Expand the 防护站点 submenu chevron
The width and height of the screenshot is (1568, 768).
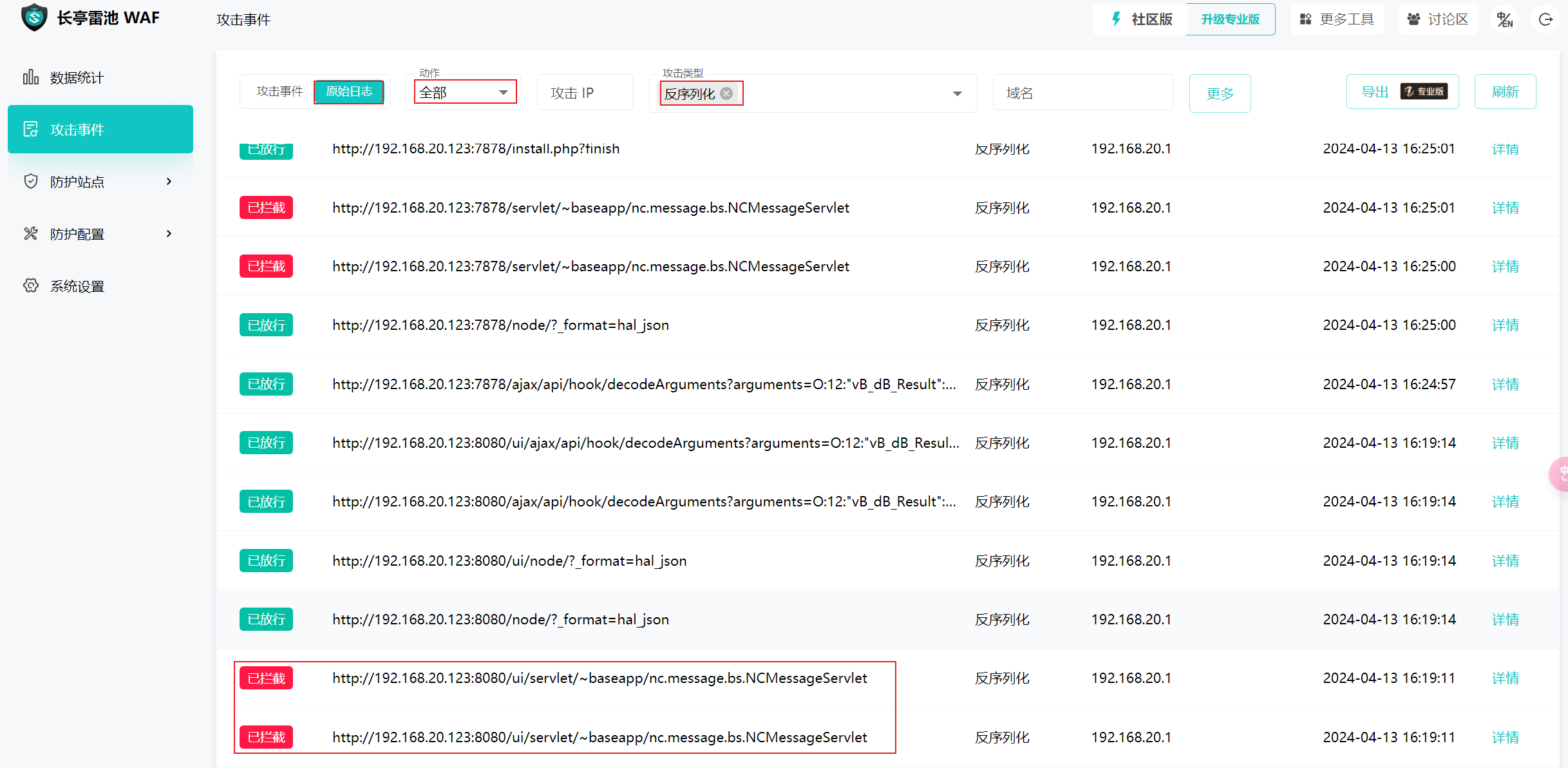tap(169, 182)
